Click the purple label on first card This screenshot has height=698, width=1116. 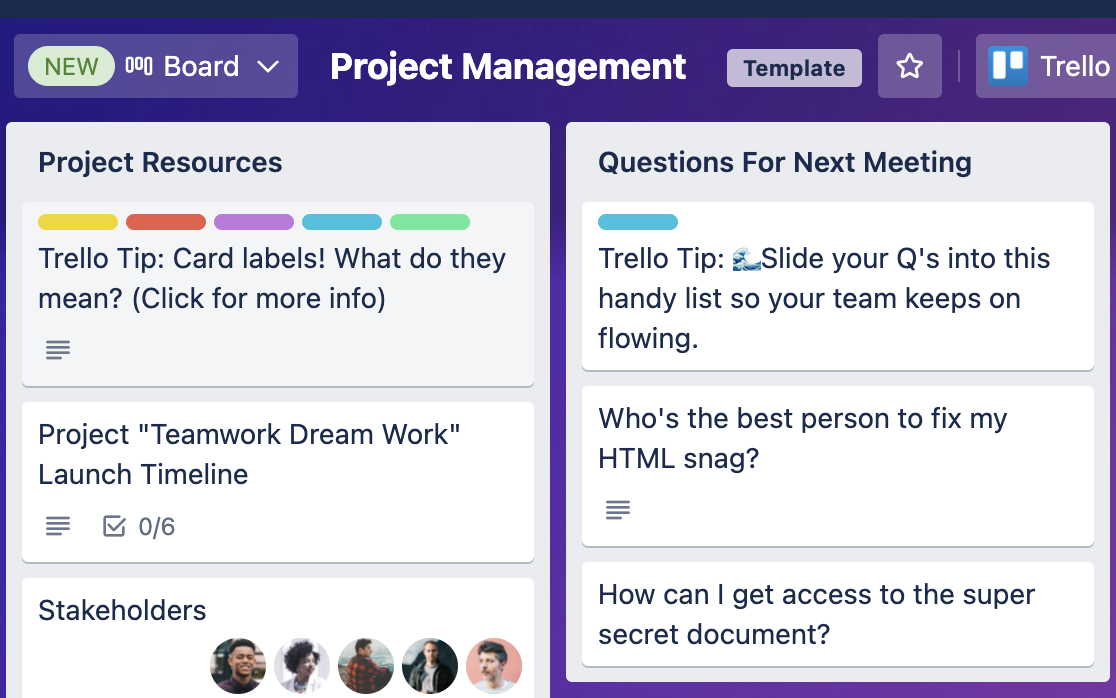pyautogui.click(x=254, y=222)
